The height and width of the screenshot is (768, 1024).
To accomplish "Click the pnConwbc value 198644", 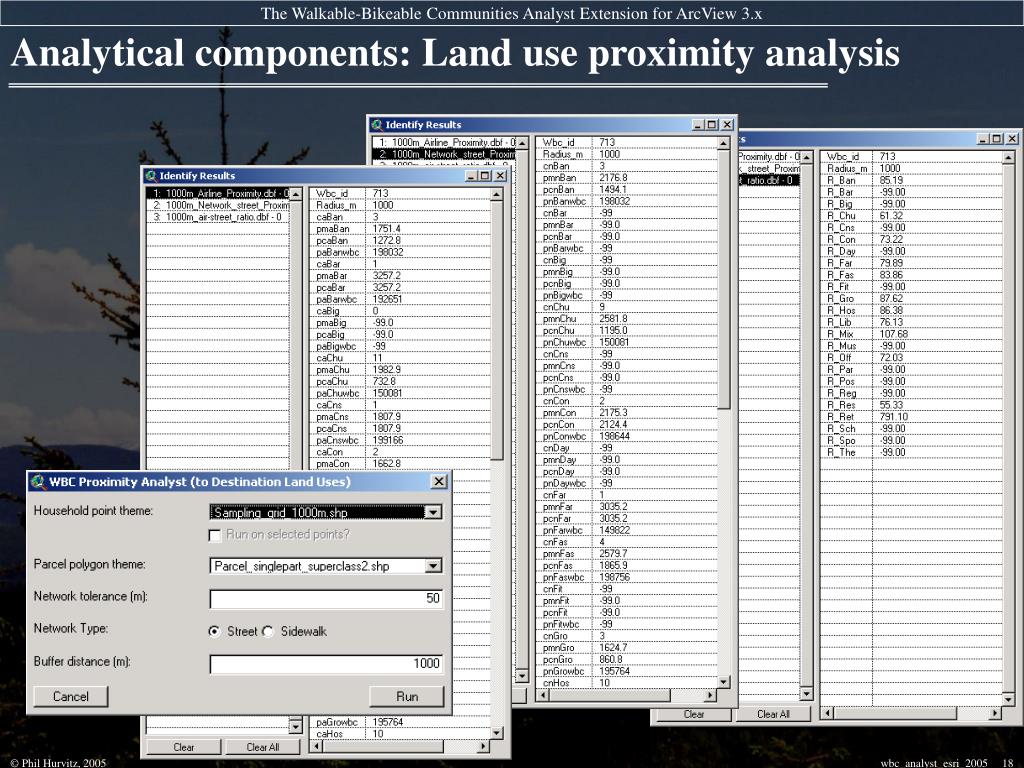I will click(615, 436).
